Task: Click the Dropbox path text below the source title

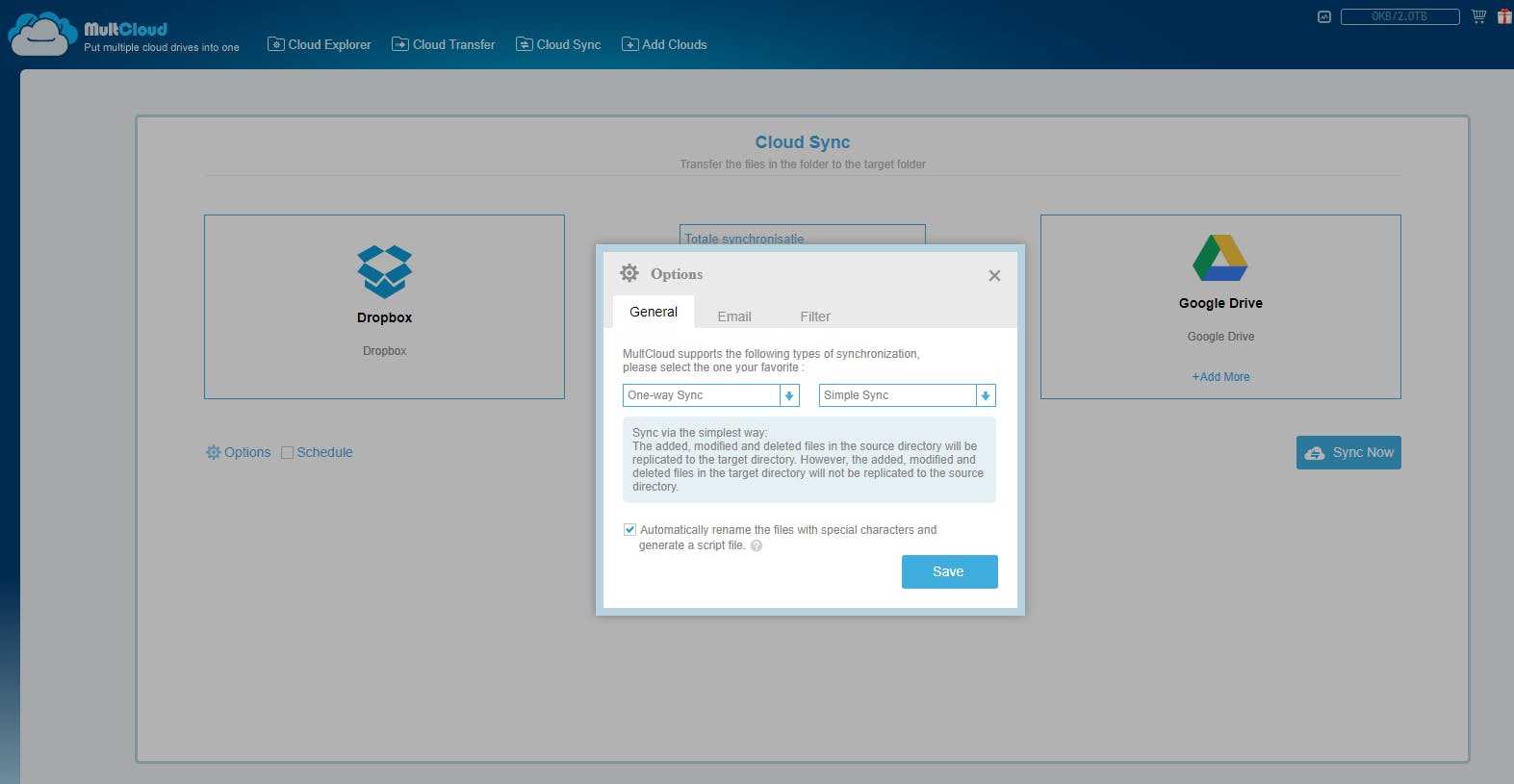Action: (x=385, y=351)
